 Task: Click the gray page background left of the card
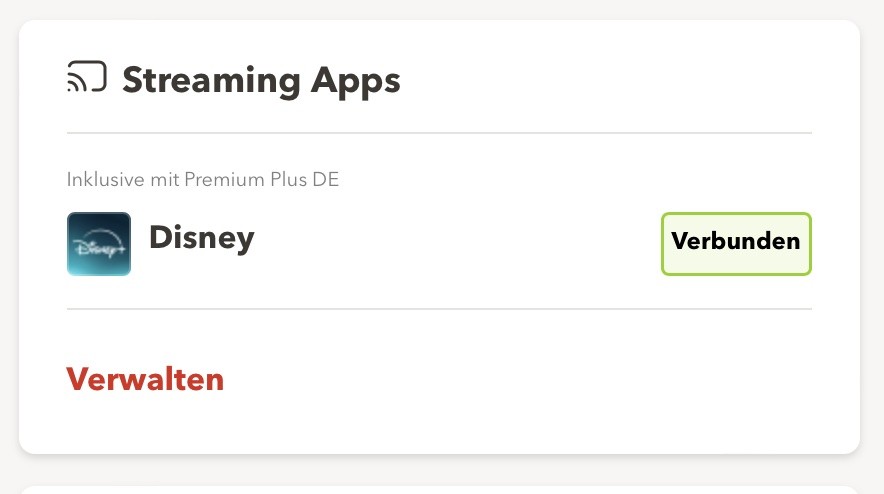pyautogui.click(x=8, y=250)
